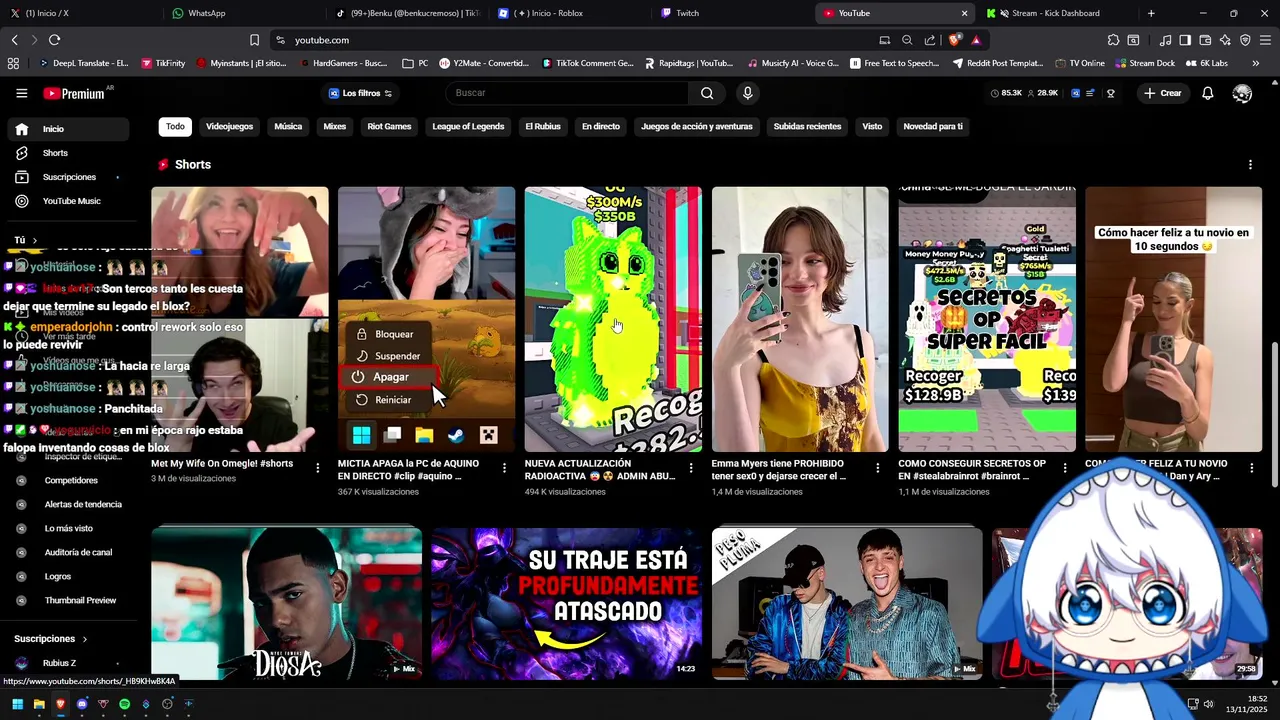Click the taskbar volume icon
Screen dimensions: 1280x720
pos(1208,704)
